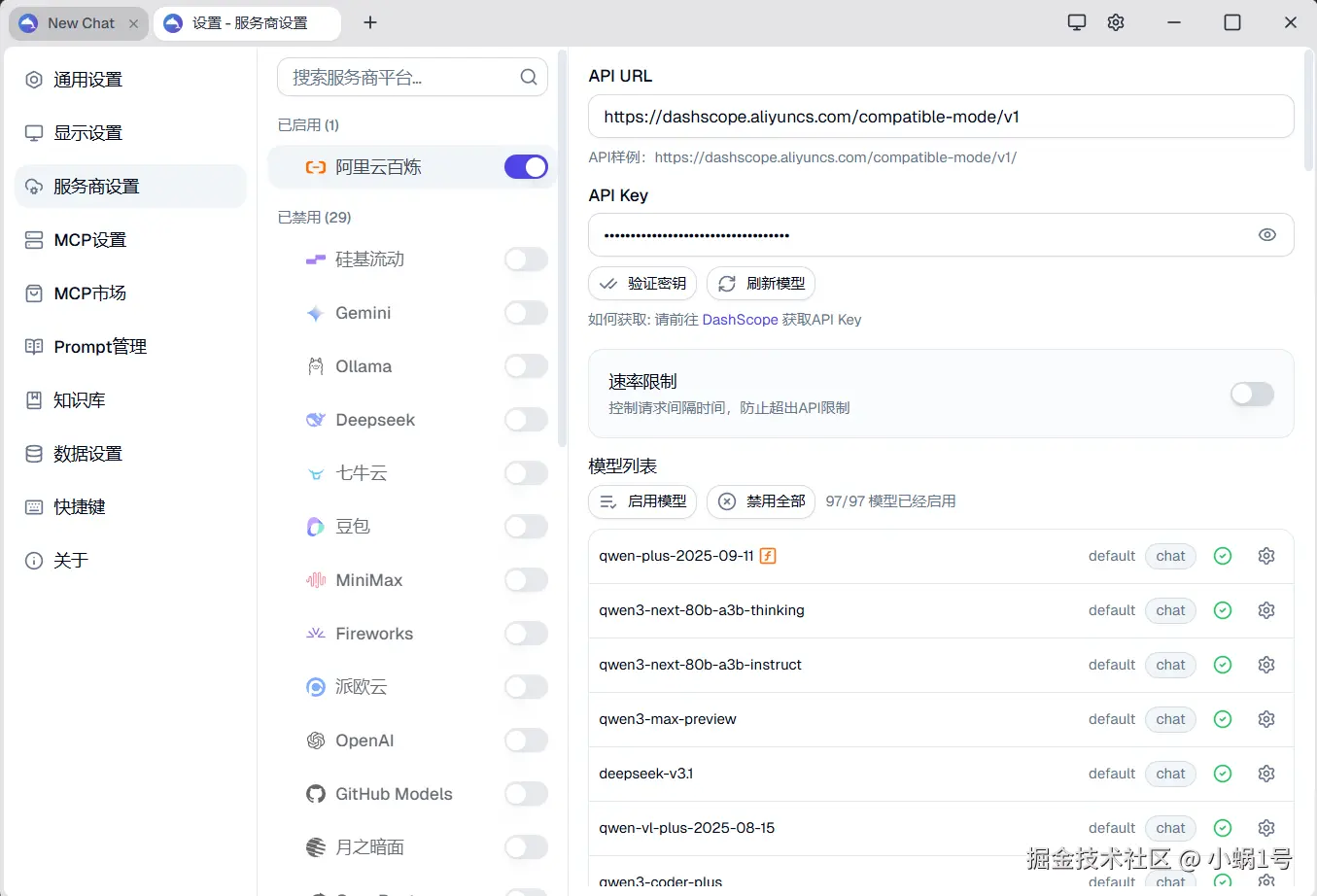Open MCP市场 in the sidebar
Screen dimensions: 1317x896
click(130, 293)
